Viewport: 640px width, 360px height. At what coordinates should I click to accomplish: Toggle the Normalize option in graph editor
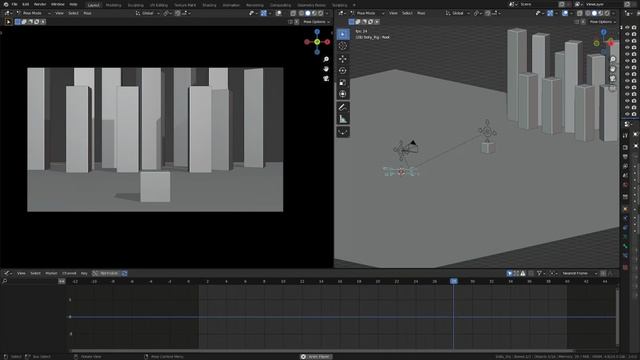[106, 273]
